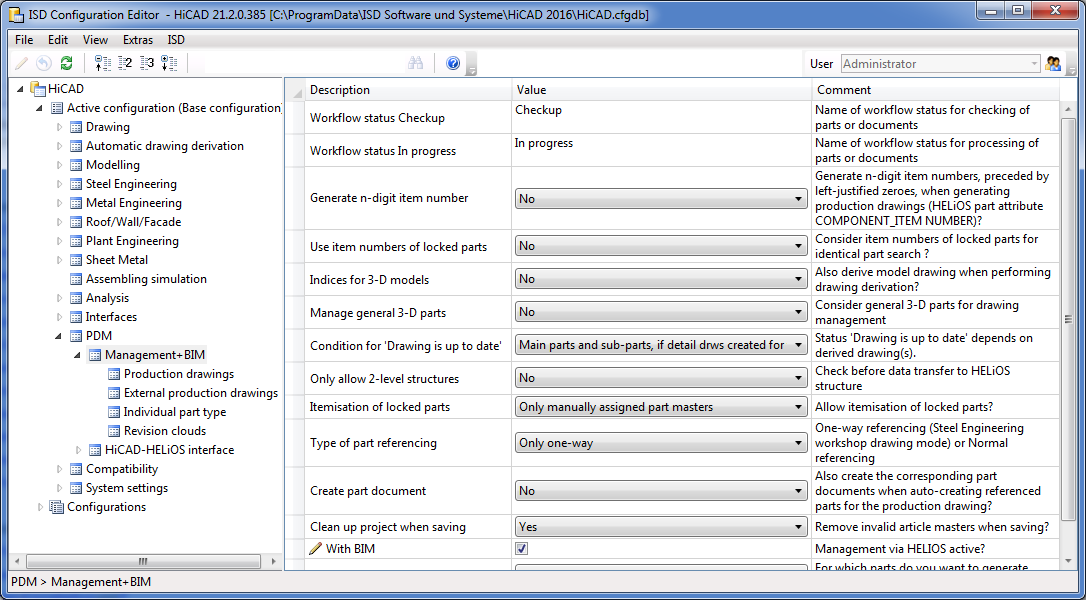The width and height of the screenshot is (1086, 600).
Task: Select Compatibility in tree
Action: pos(122,469)
